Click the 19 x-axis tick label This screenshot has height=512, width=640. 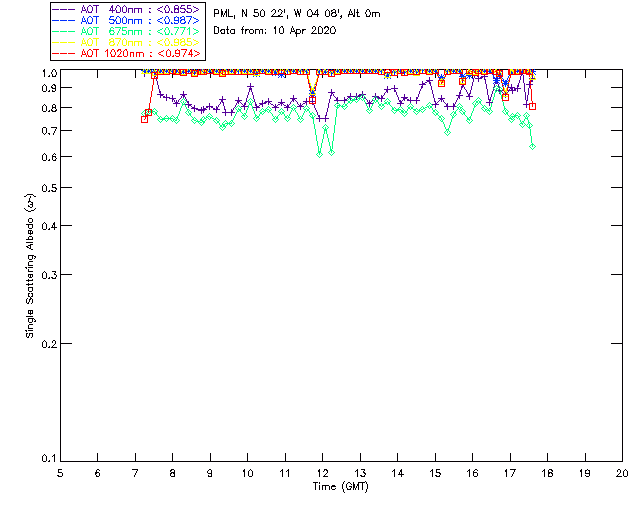coord(585,474)
